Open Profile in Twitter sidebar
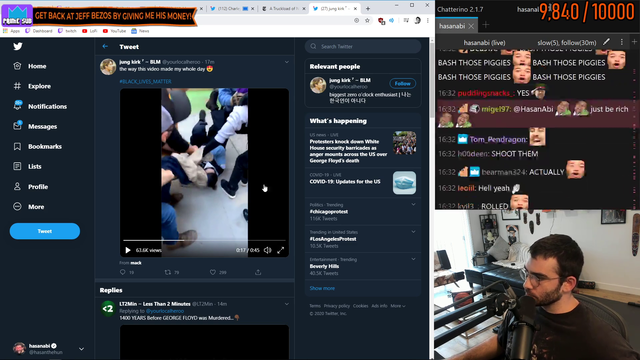 coord(31,187)
